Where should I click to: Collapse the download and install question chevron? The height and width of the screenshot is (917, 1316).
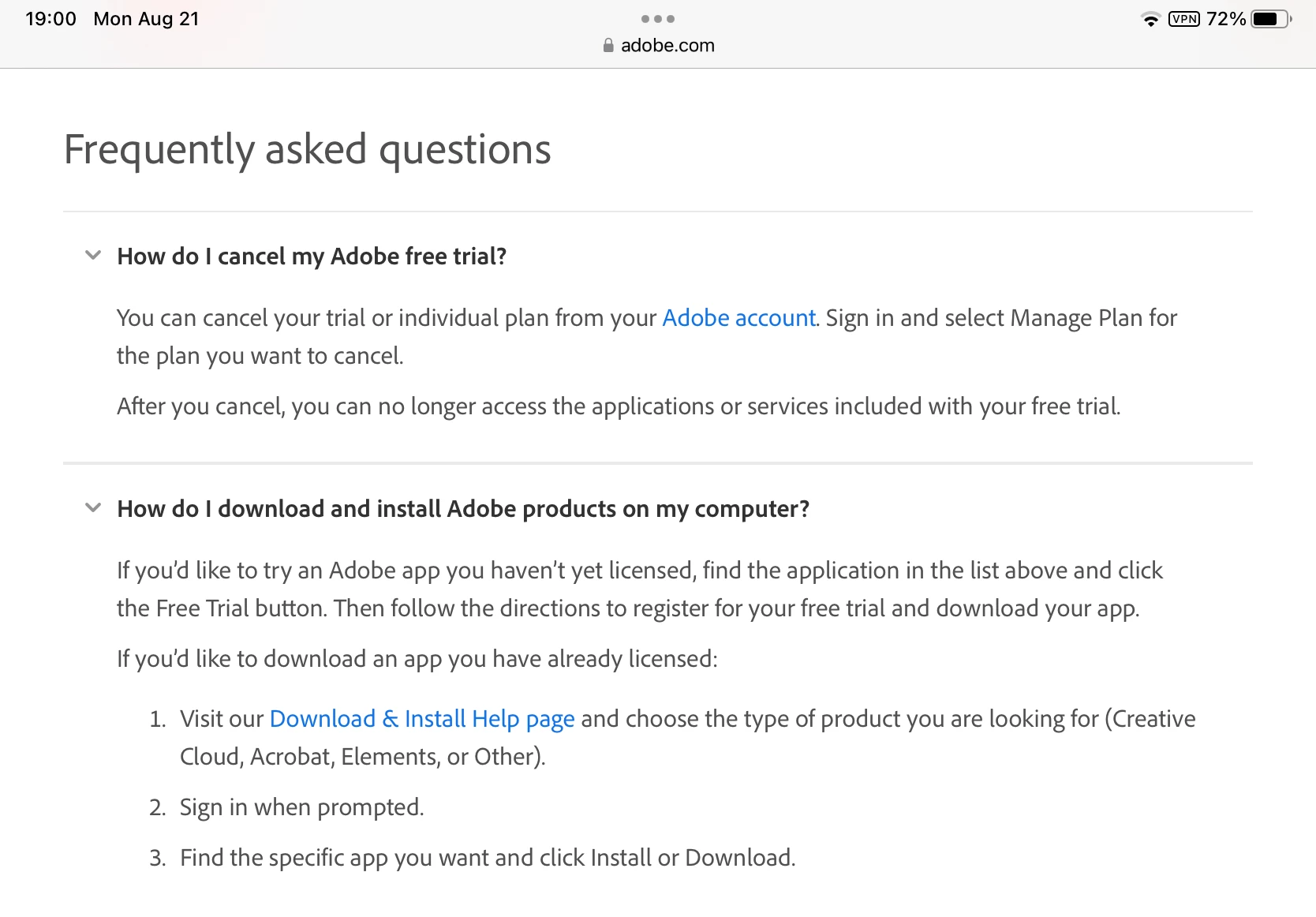[x=93, y=508]
